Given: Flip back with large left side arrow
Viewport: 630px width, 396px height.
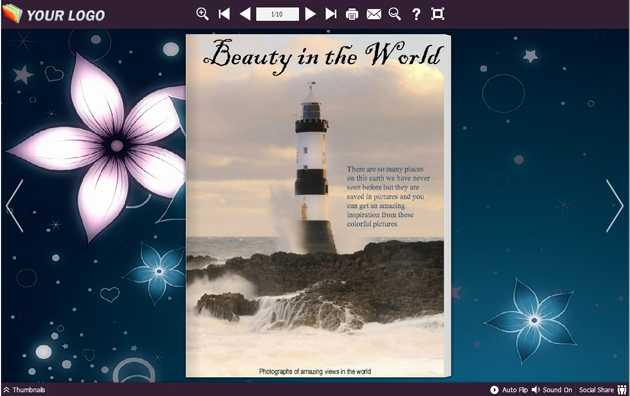Looking at the screenshot, I should point(14,206).
